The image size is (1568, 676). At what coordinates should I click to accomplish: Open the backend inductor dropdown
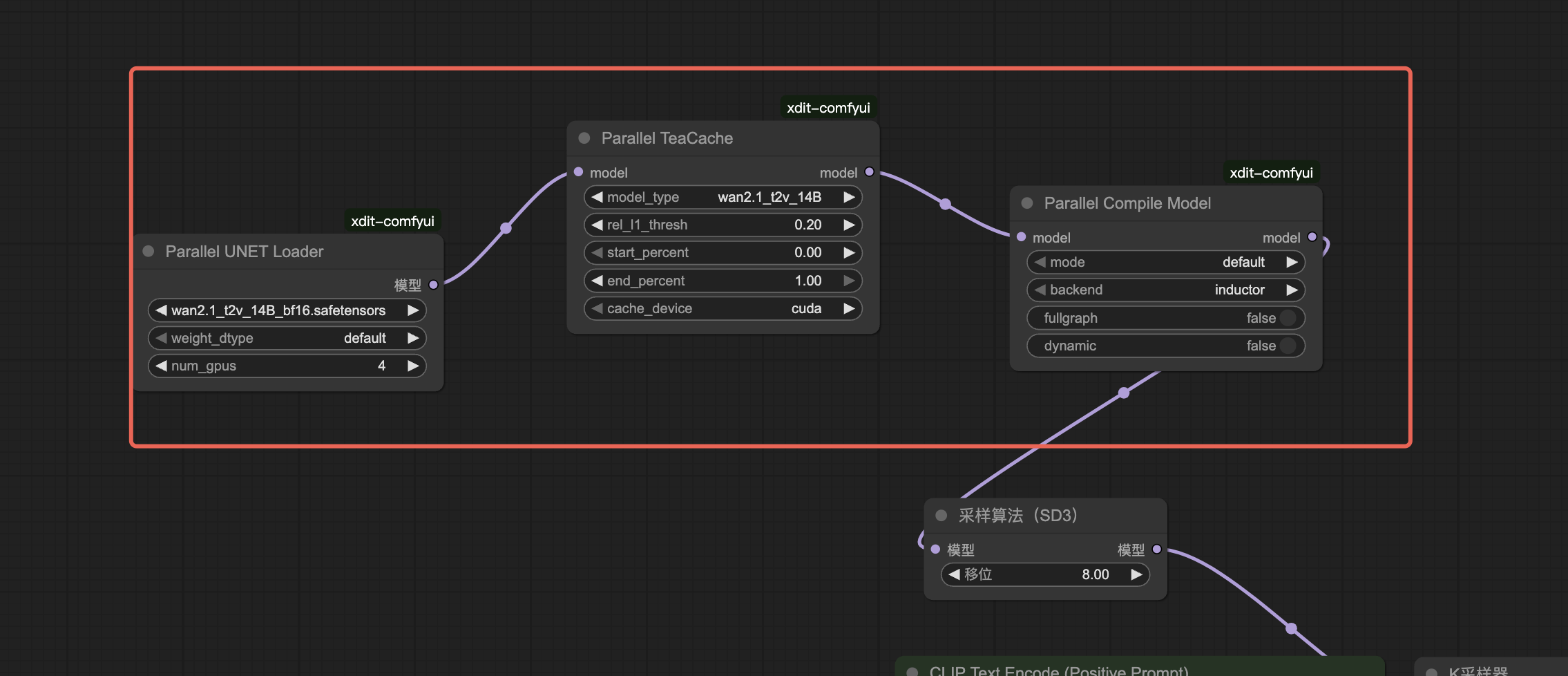point(1165,290)
